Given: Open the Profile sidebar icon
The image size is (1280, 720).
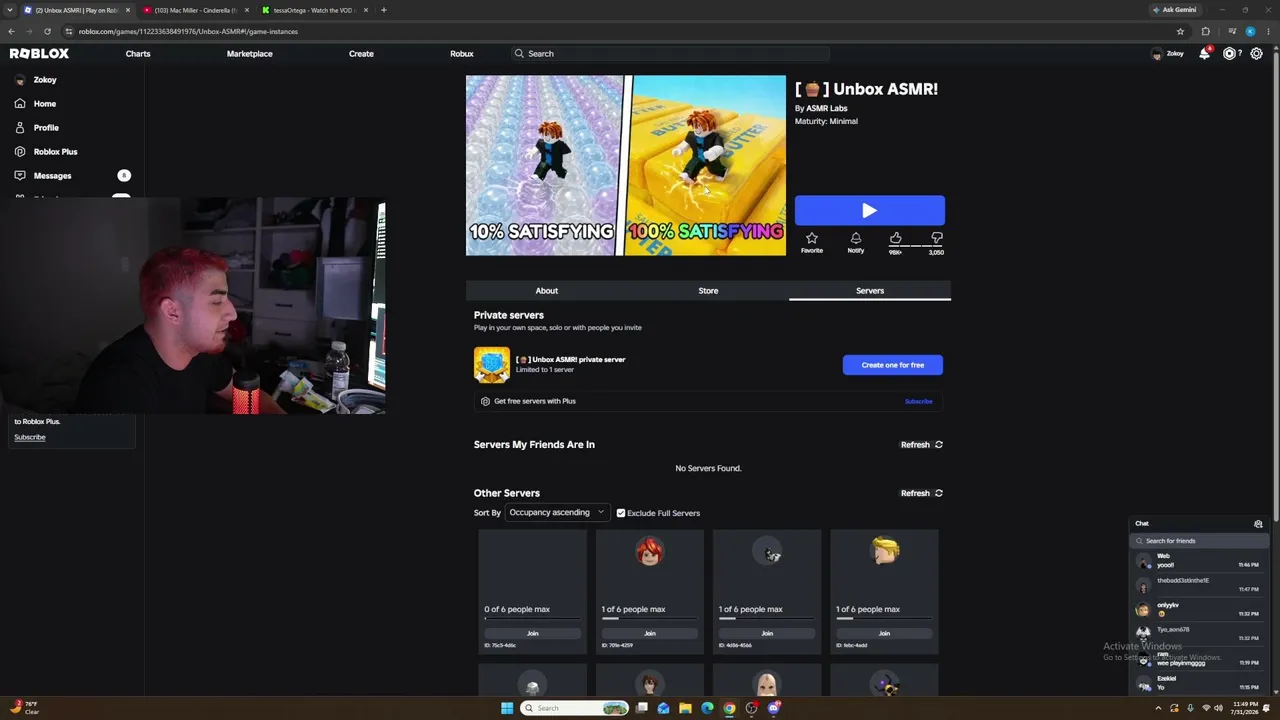Looking at the screenshot, I should coord(20,128).
